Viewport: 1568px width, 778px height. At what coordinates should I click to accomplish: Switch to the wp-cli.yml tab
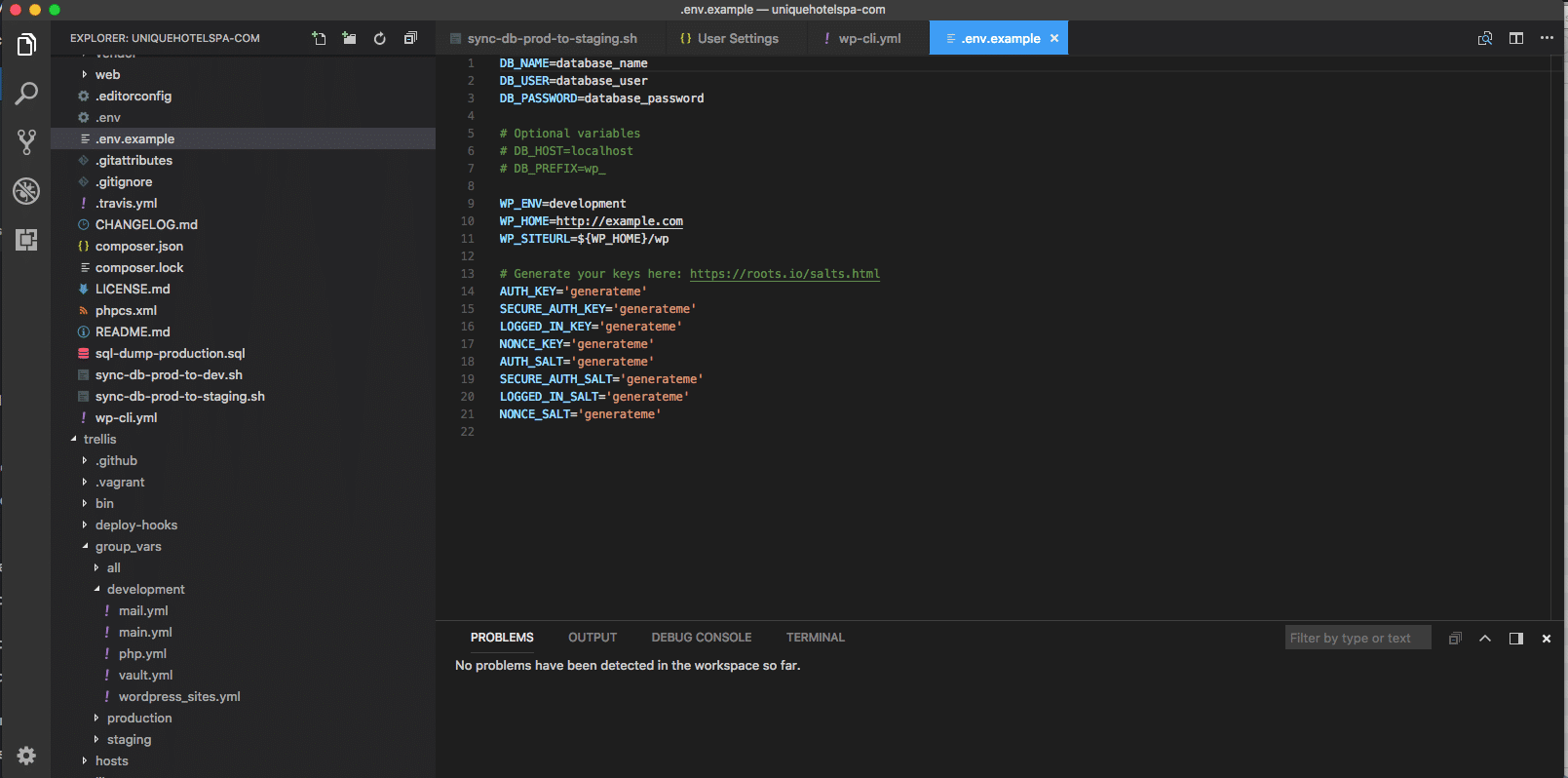(868, 38)
